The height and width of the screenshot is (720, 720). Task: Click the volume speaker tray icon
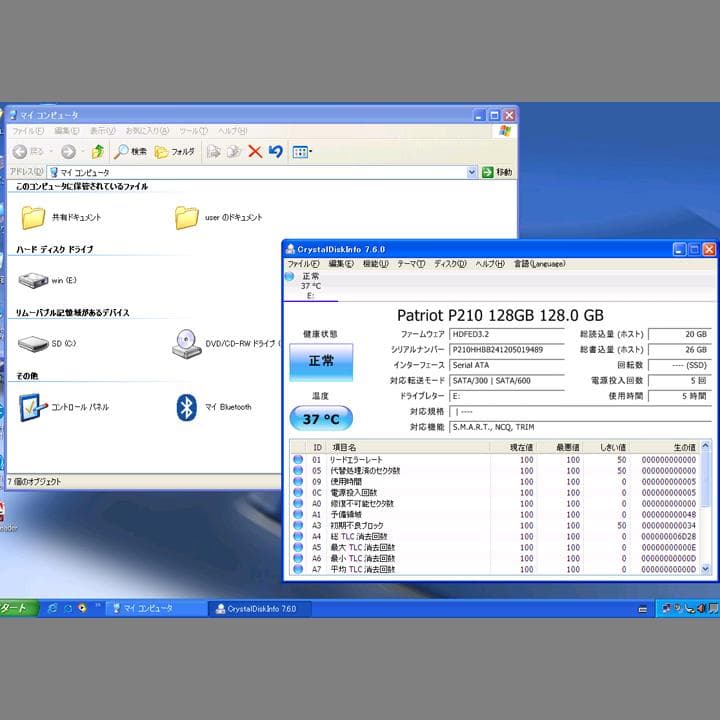(701, 609)
